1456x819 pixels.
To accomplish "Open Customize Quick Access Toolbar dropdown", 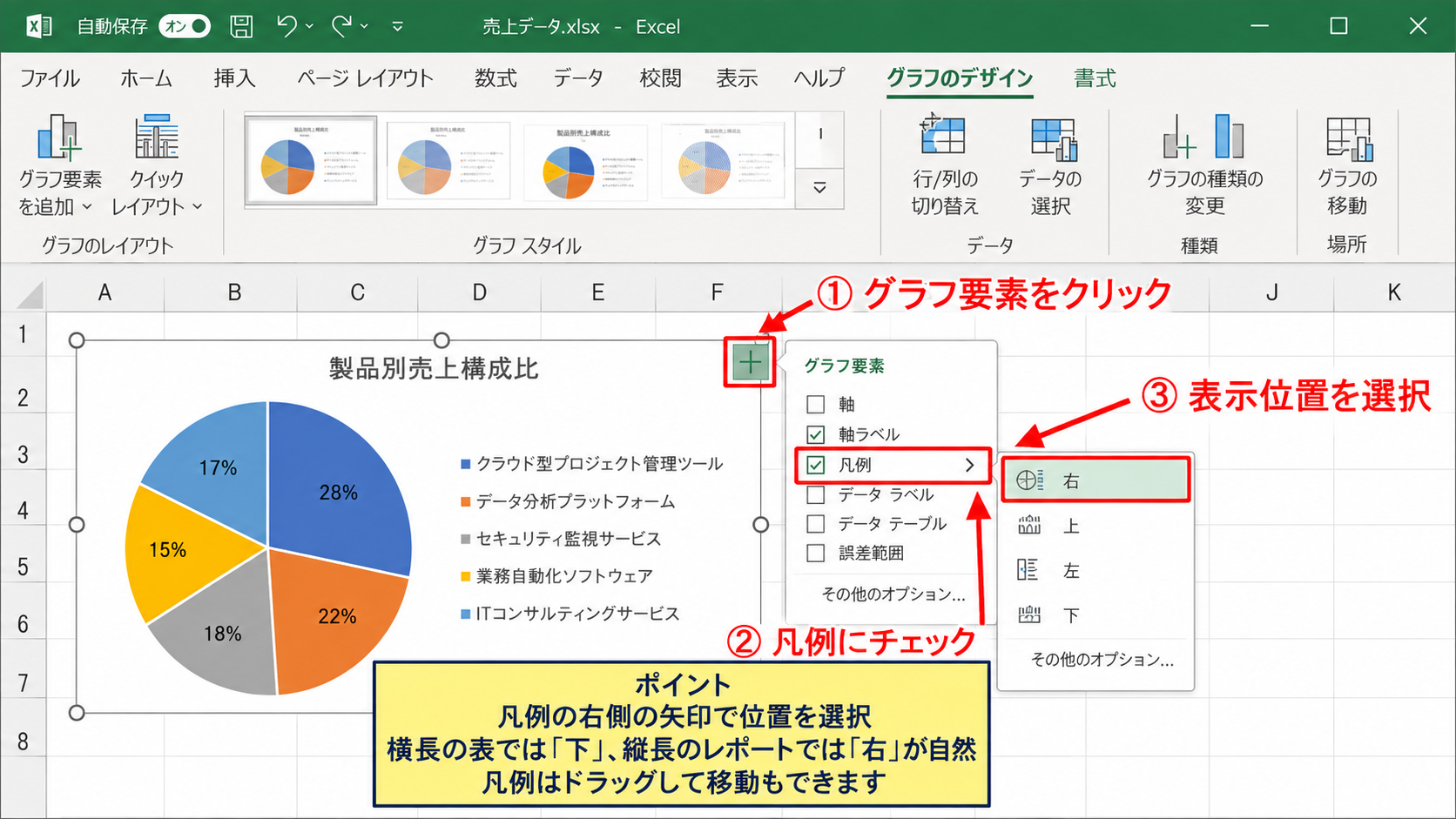I will point(398,27).
